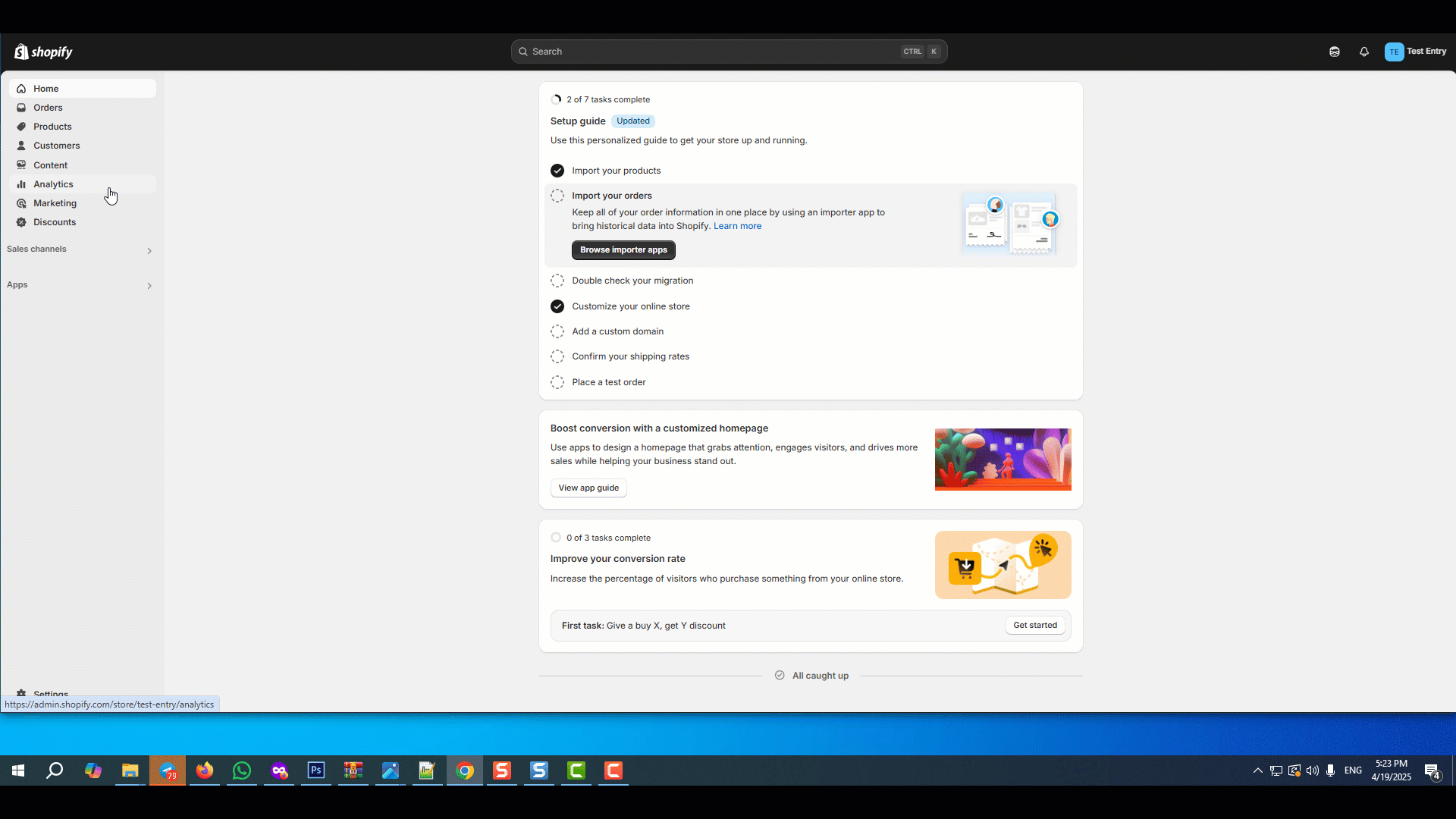Click the Browse importer apps button
1456x819 pixels.
pyautogui.click(x=623, y=249)
